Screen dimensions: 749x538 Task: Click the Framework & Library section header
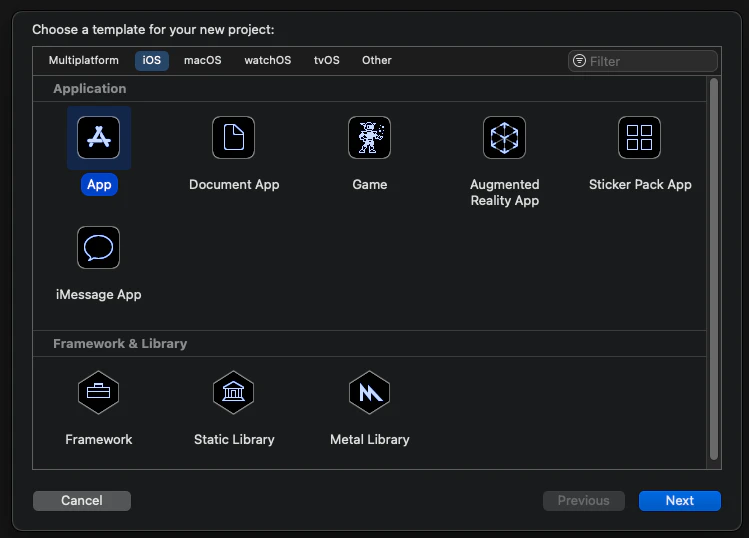click(120, 344)
